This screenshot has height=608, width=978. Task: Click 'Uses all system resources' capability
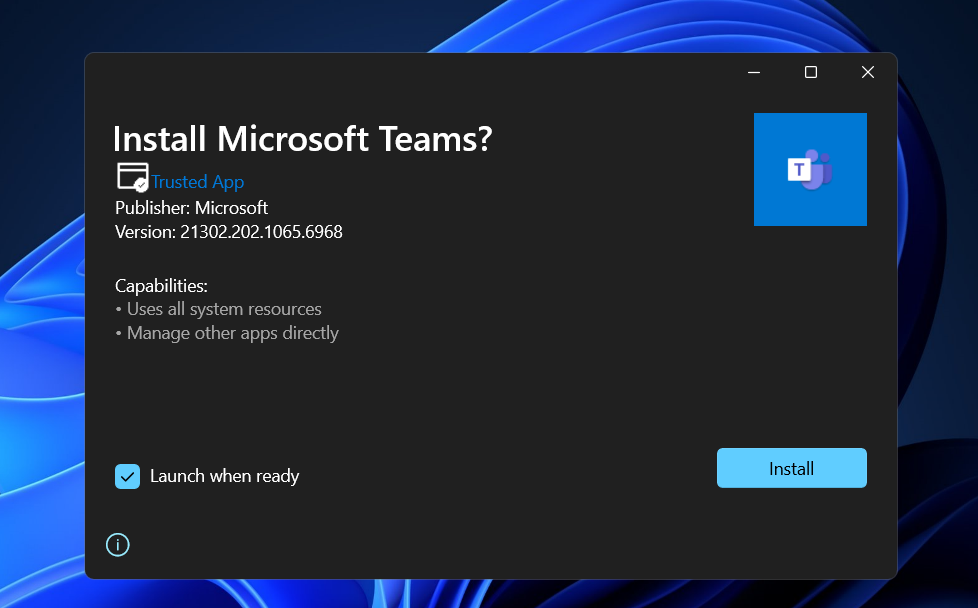[x=224, y=309]
